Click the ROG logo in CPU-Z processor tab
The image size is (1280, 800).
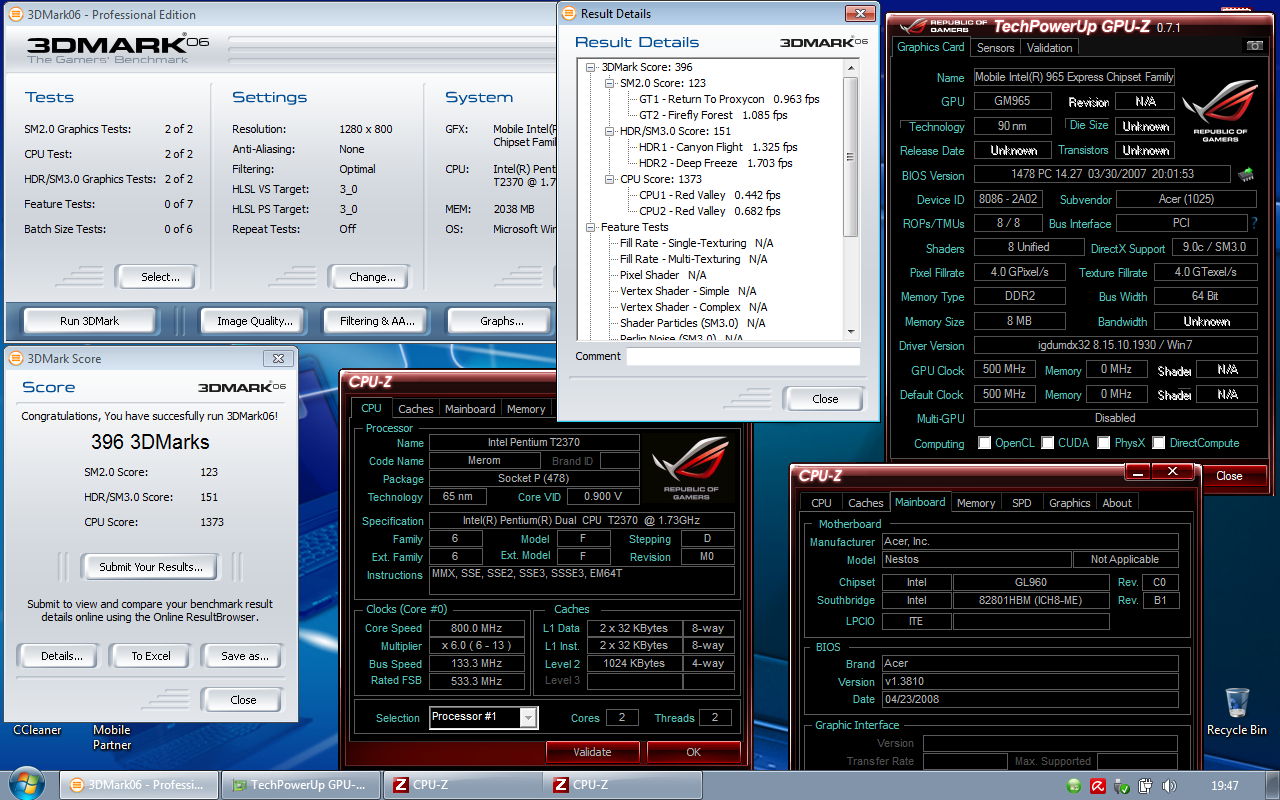coord(690,468)
